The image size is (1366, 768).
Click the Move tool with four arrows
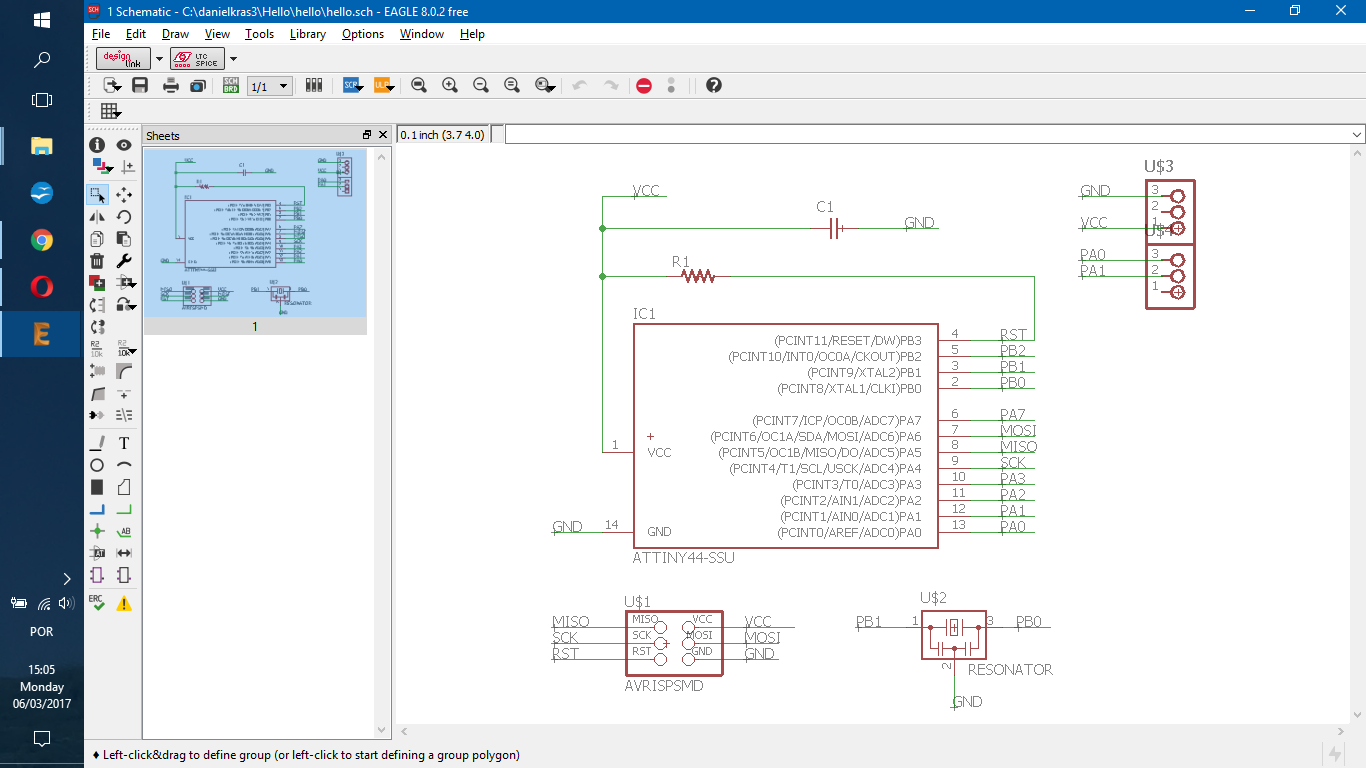[124, 194]
